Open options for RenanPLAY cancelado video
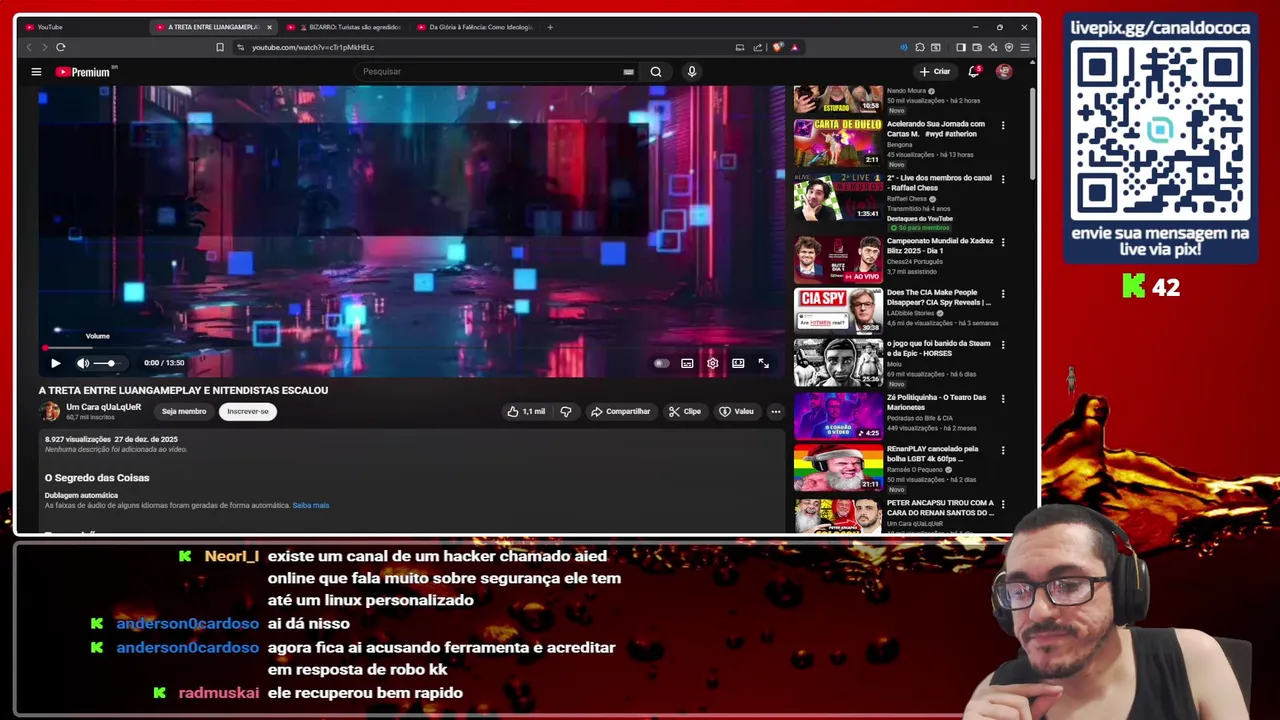 point(1003,450)
